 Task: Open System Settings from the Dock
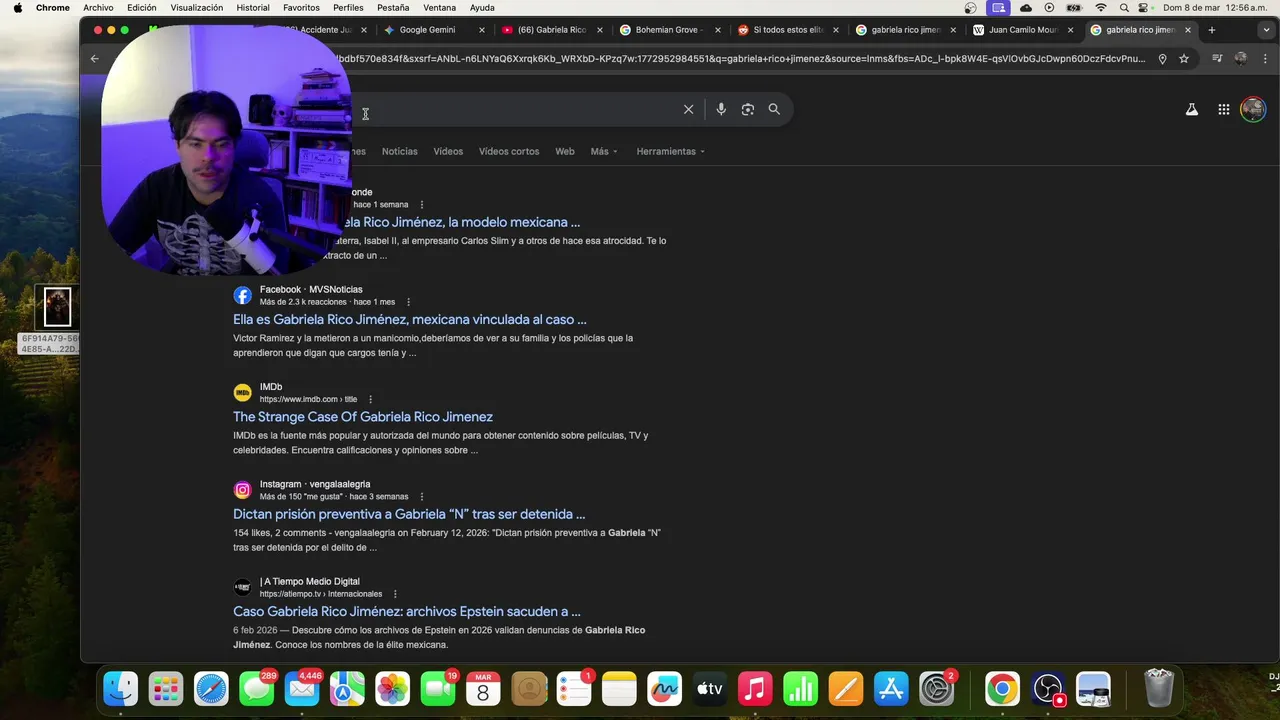[x=936, y=688]
